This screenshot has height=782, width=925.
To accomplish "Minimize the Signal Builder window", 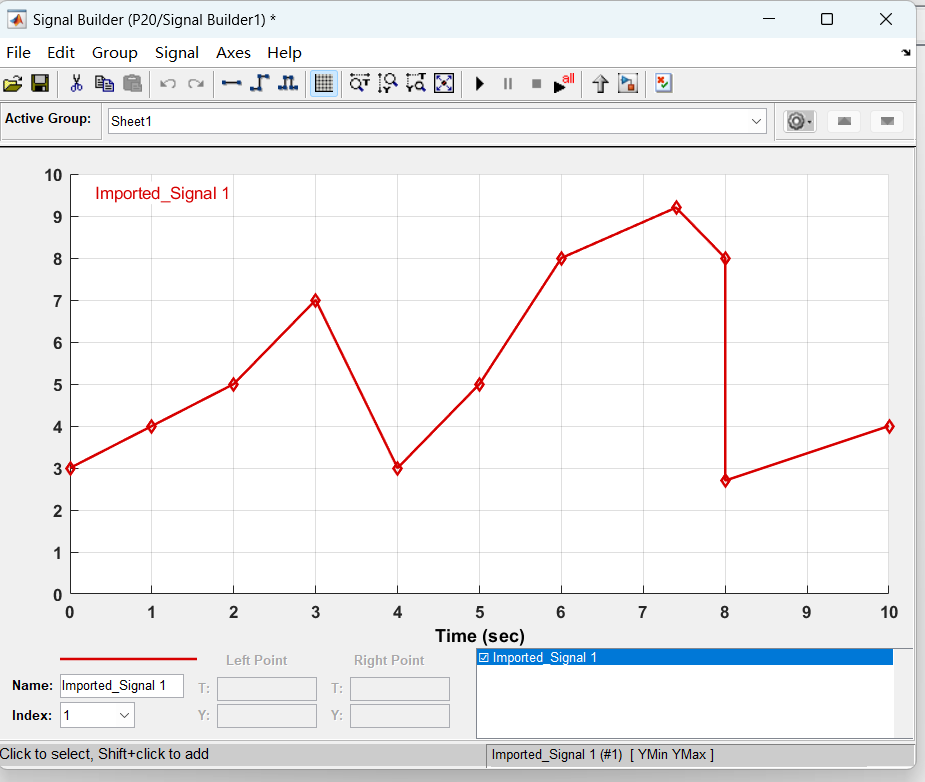I will [769, 19].
